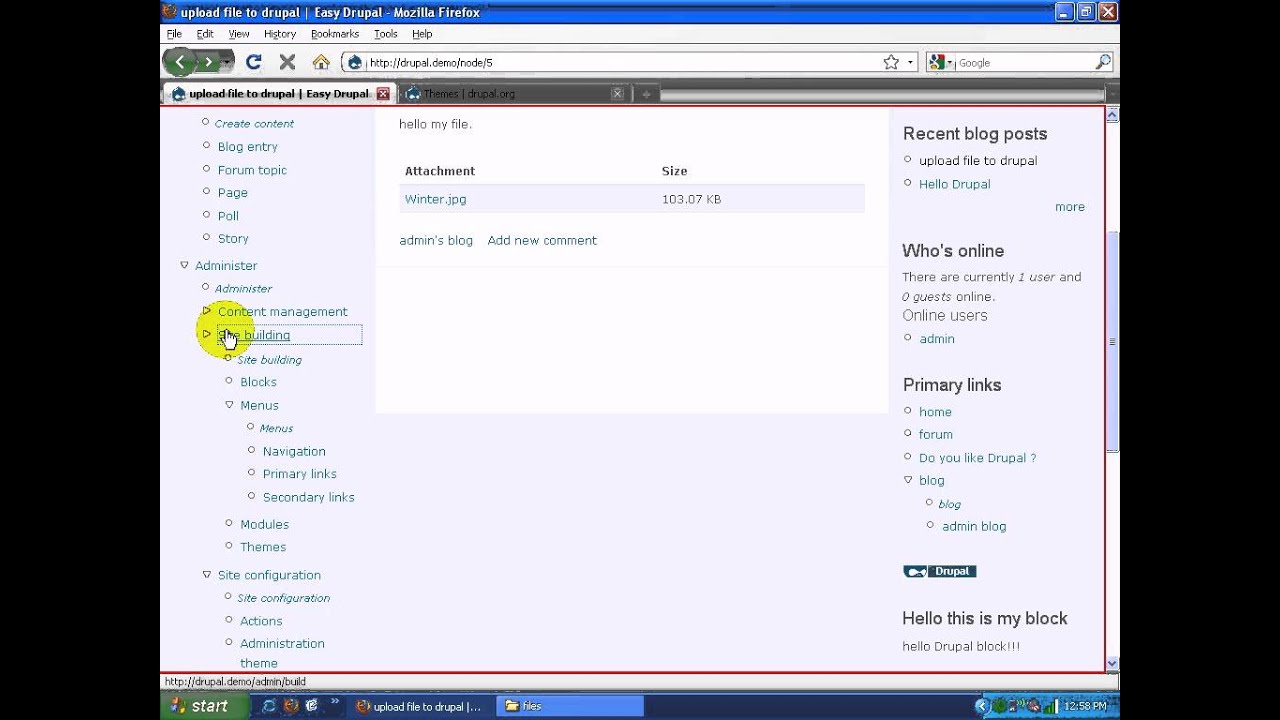The width and height of the screenshot is (1280, 720).
Task: Open the 'more' recent blog posts link
Action: tap(1069, 207)
